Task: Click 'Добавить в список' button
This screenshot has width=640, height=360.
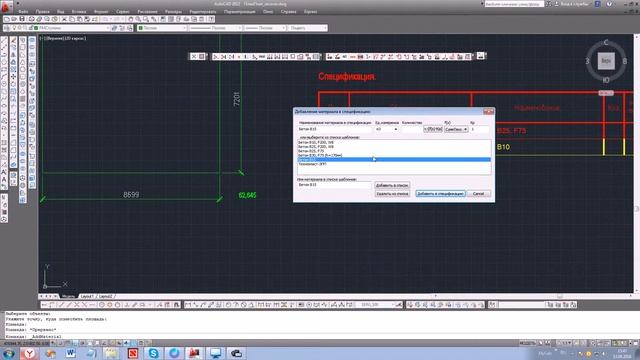Action: pos(392,185)
